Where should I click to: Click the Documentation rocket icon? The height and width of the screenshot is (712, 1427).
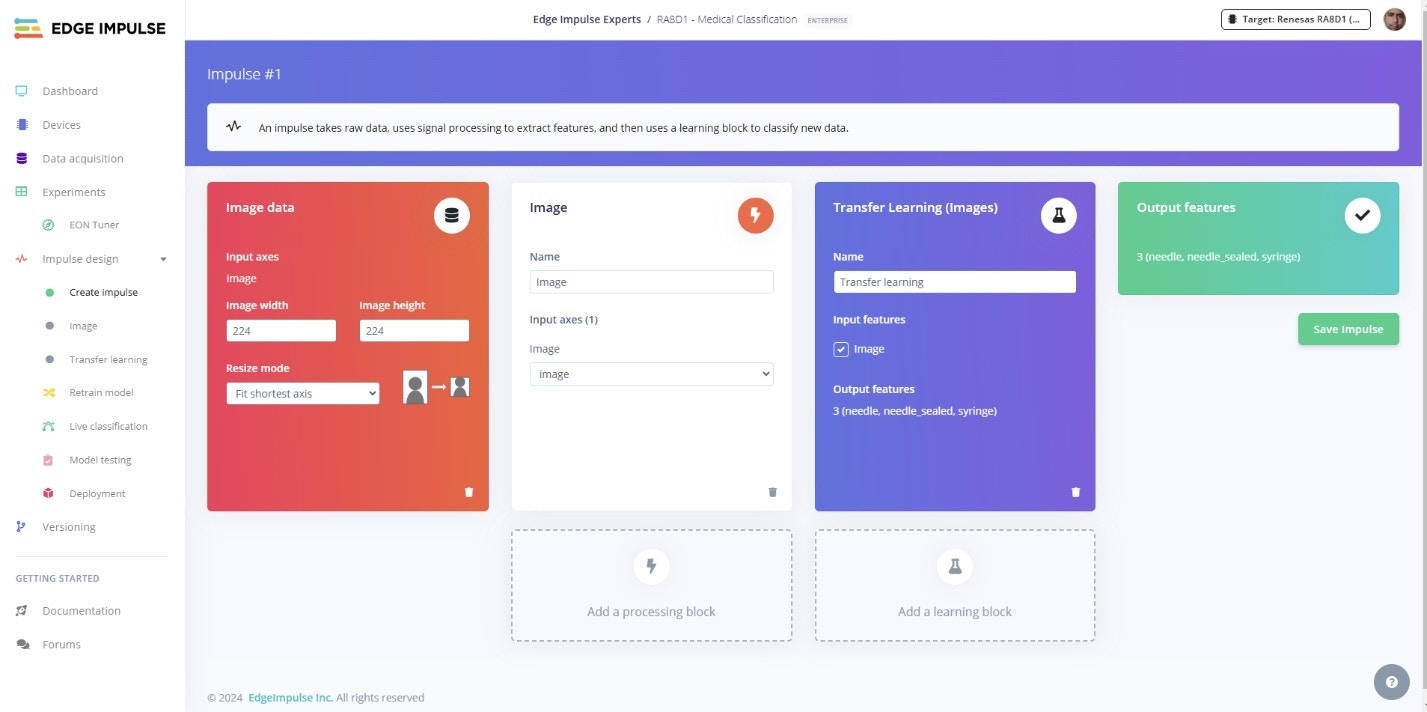(x=21, y=611)
